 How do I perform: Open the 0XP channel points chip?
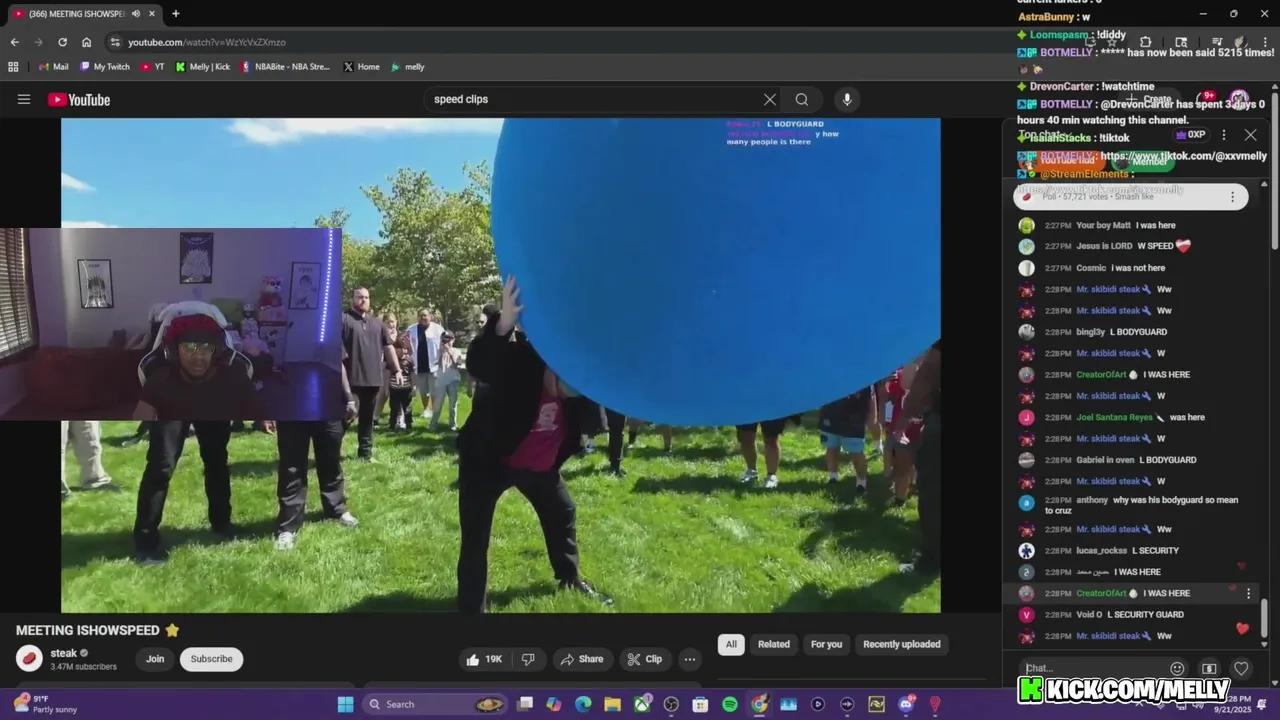click(1191, 135)
